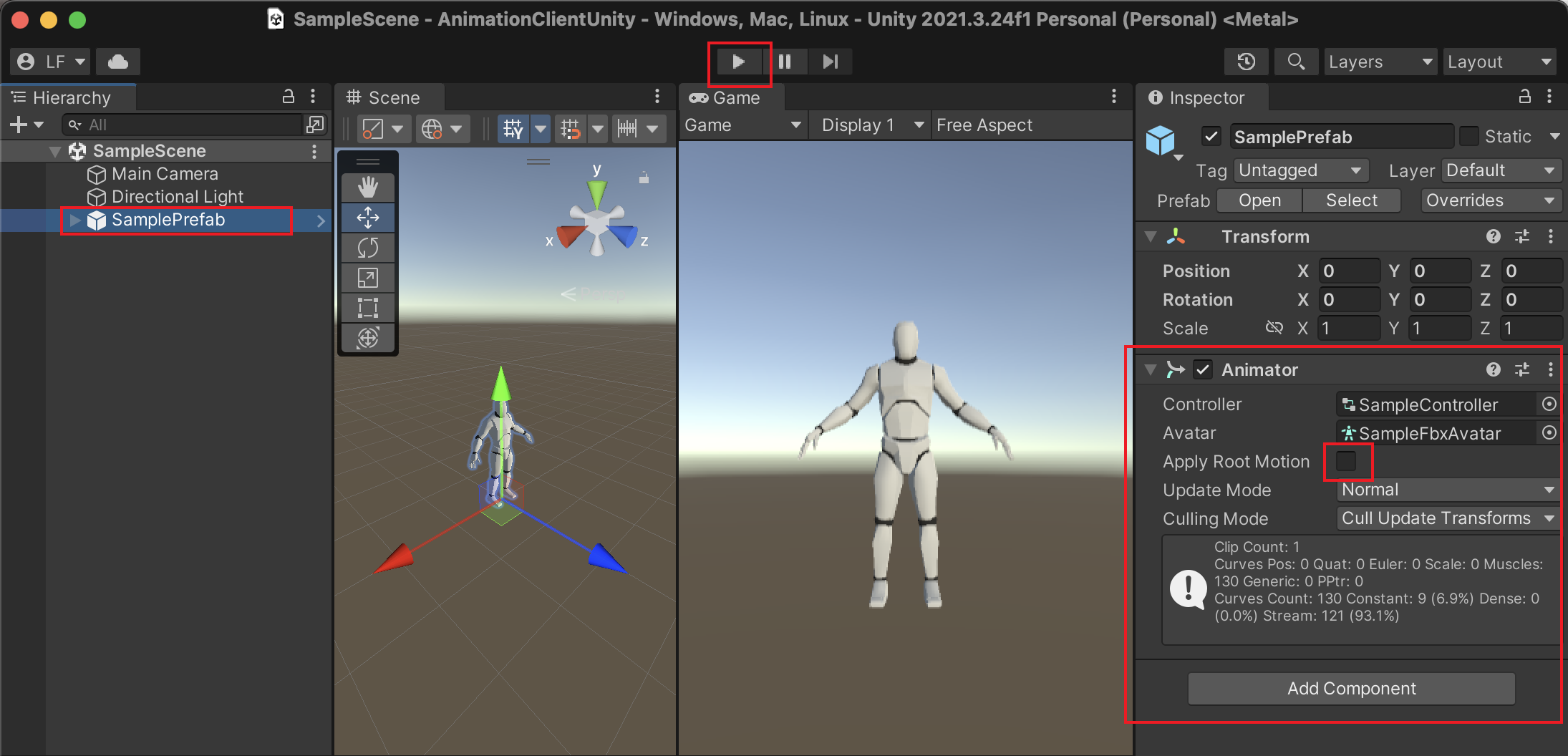Select the Rect transform tool
This screenshot has height=756, width=1568.
[367, 308]
